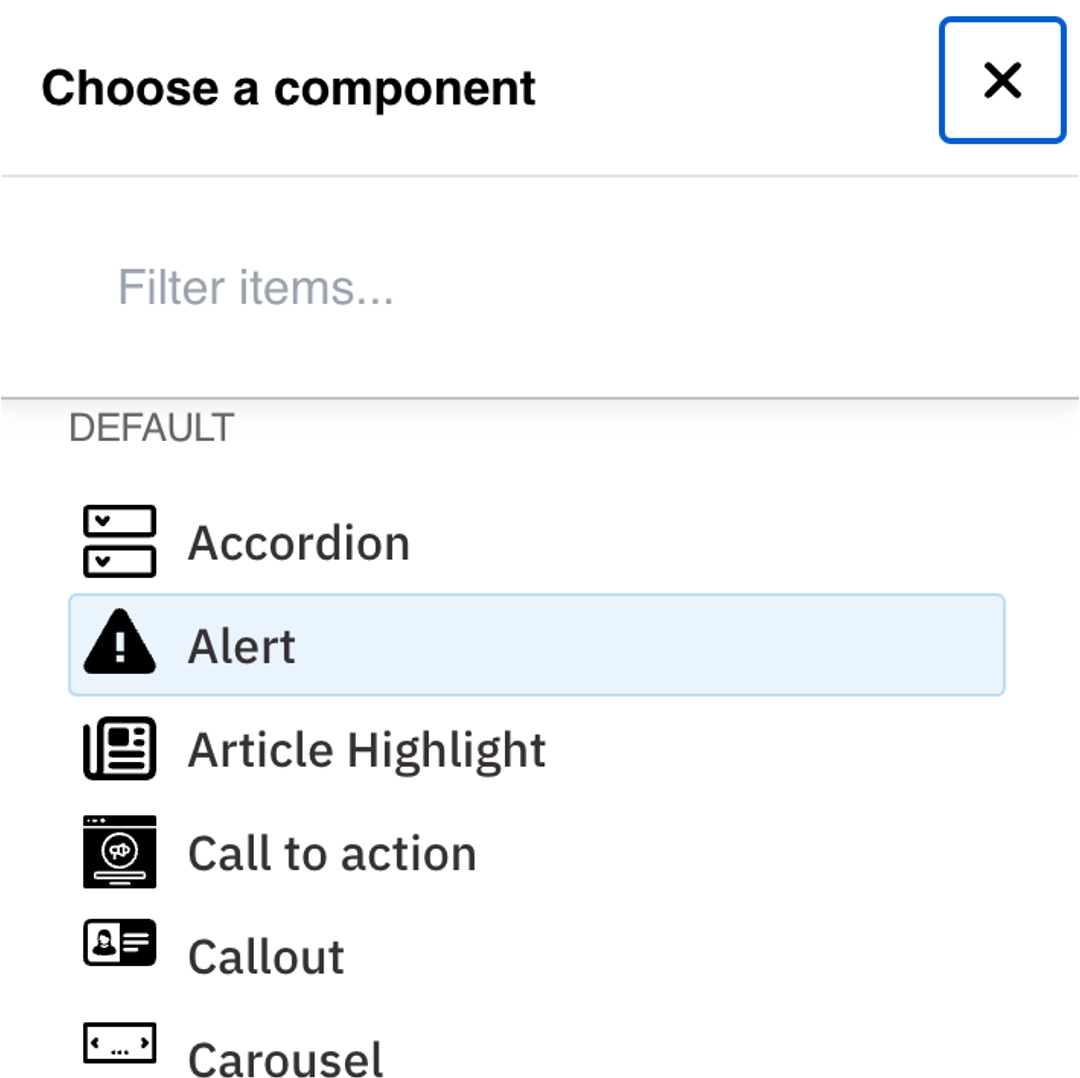Click the Callout ID card icon
Image resolution: width=1080 pixels, height=1078 pixels.
coord(119,943)
